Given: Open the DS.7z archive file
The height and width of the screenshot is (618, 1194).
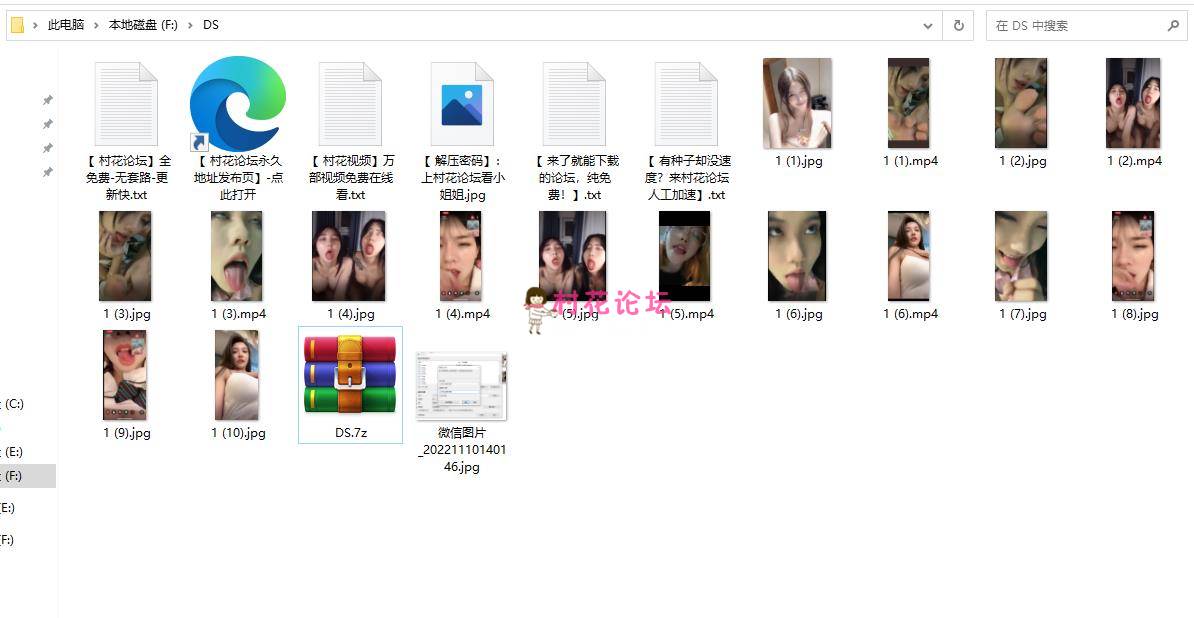Looking at the screenshot, I should [350, 375].
